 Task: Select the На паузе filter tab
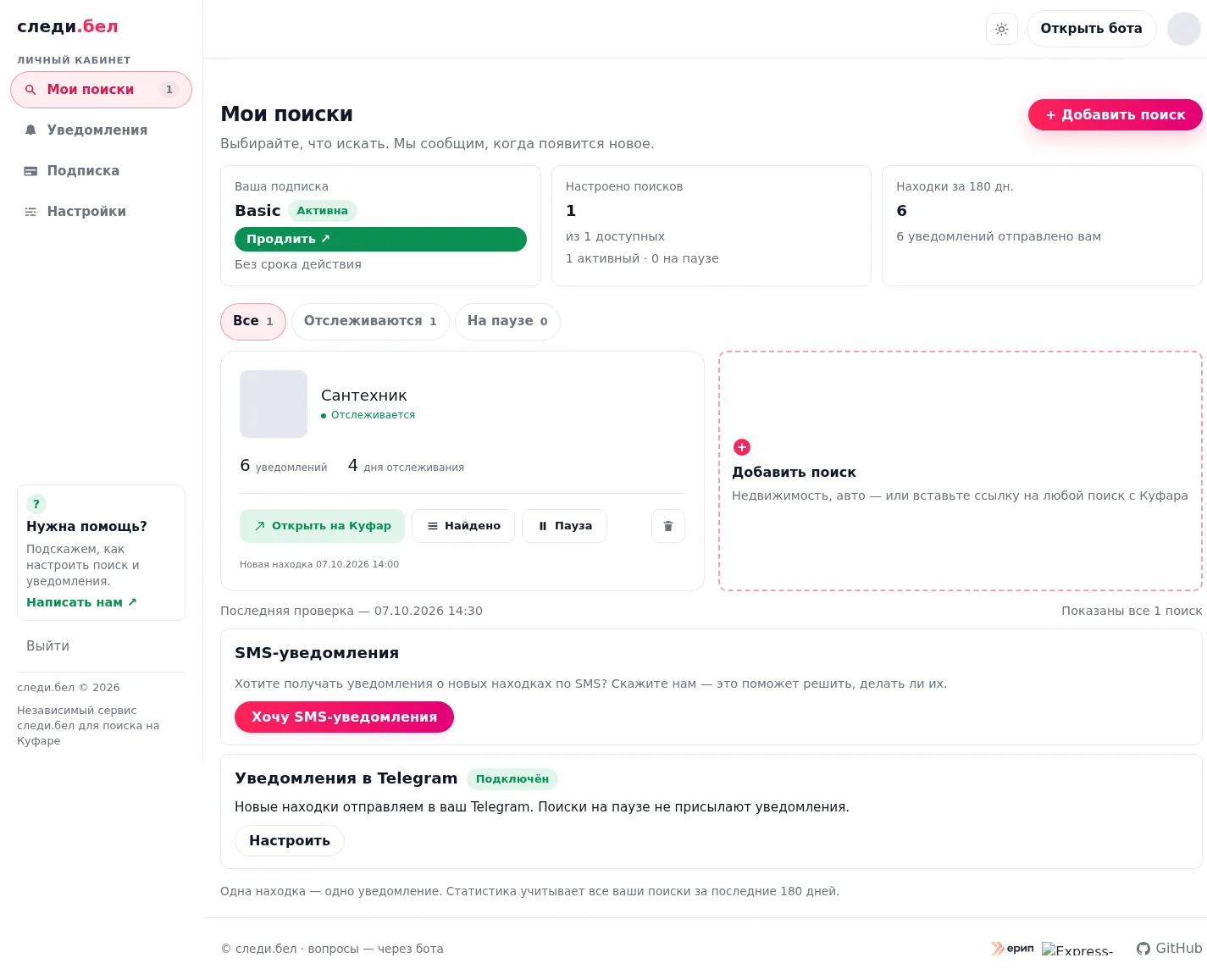(x=507, y=322)
